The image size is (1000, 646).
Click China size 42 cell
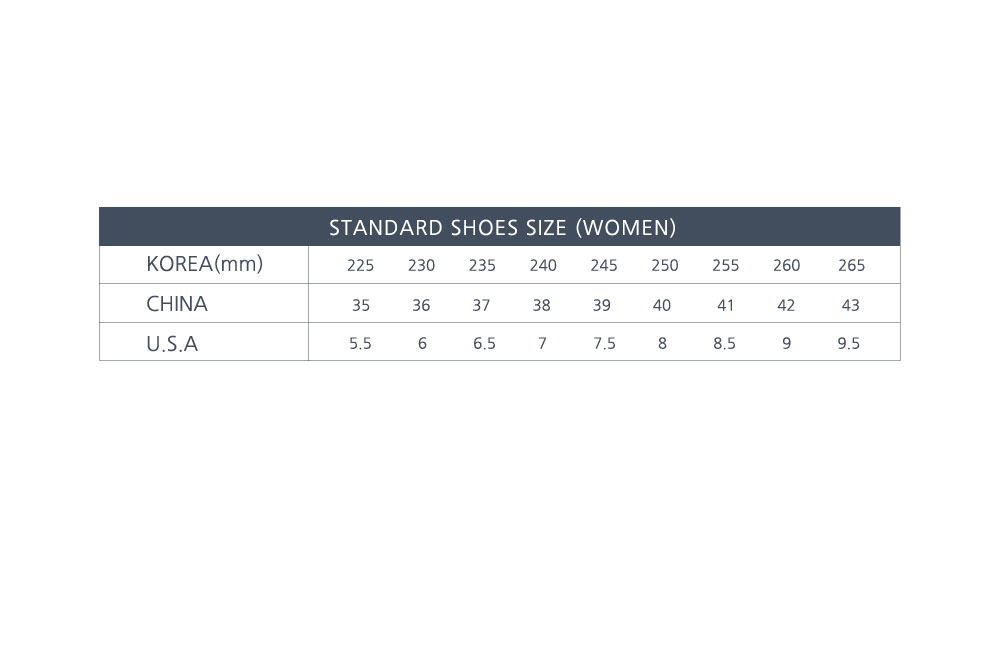786,306
